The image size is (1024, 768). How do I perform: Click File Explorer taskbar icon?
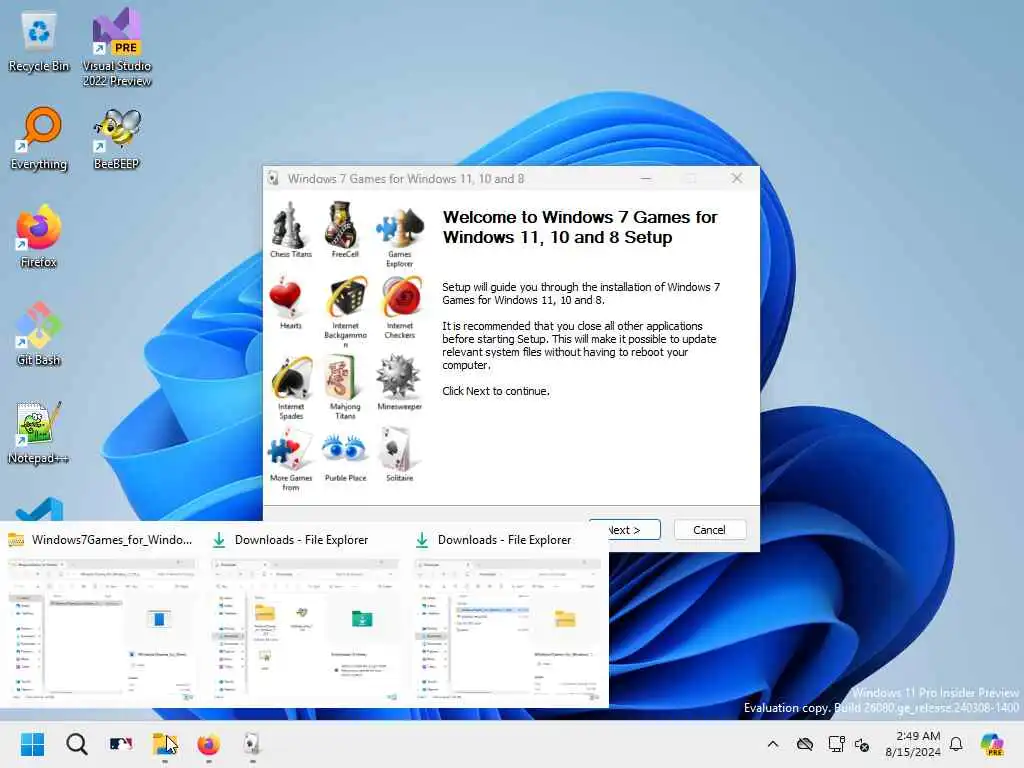coord(165,744)
